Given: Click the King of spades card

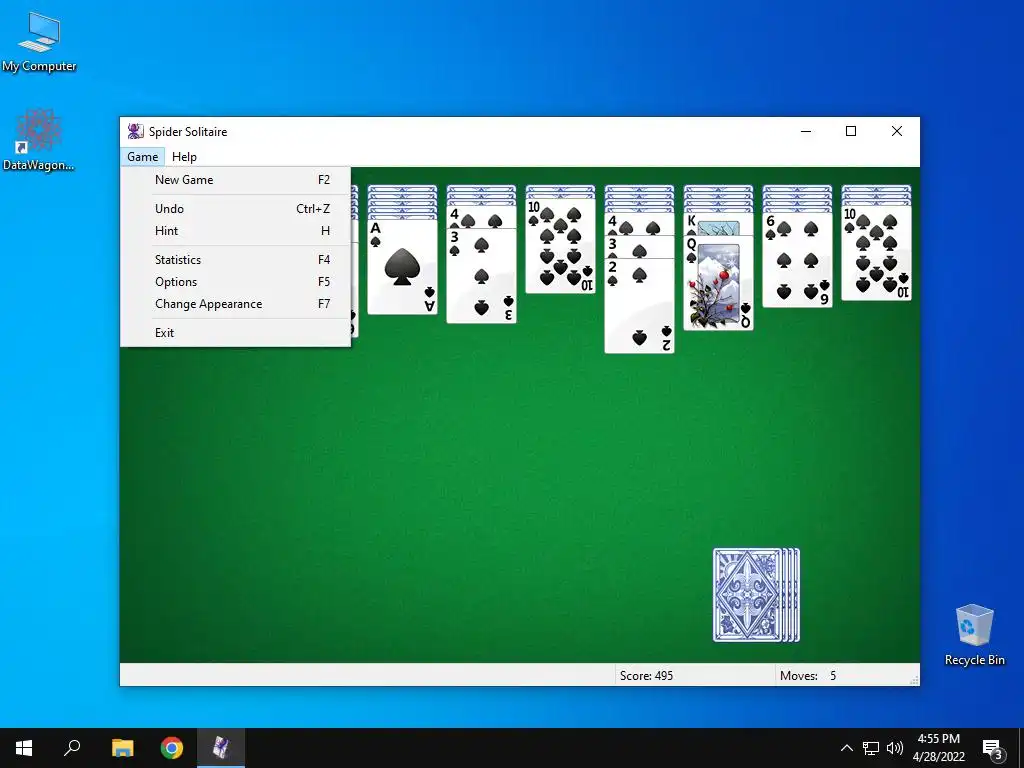Looking at the screenshot, I should (x=718, y=224).
